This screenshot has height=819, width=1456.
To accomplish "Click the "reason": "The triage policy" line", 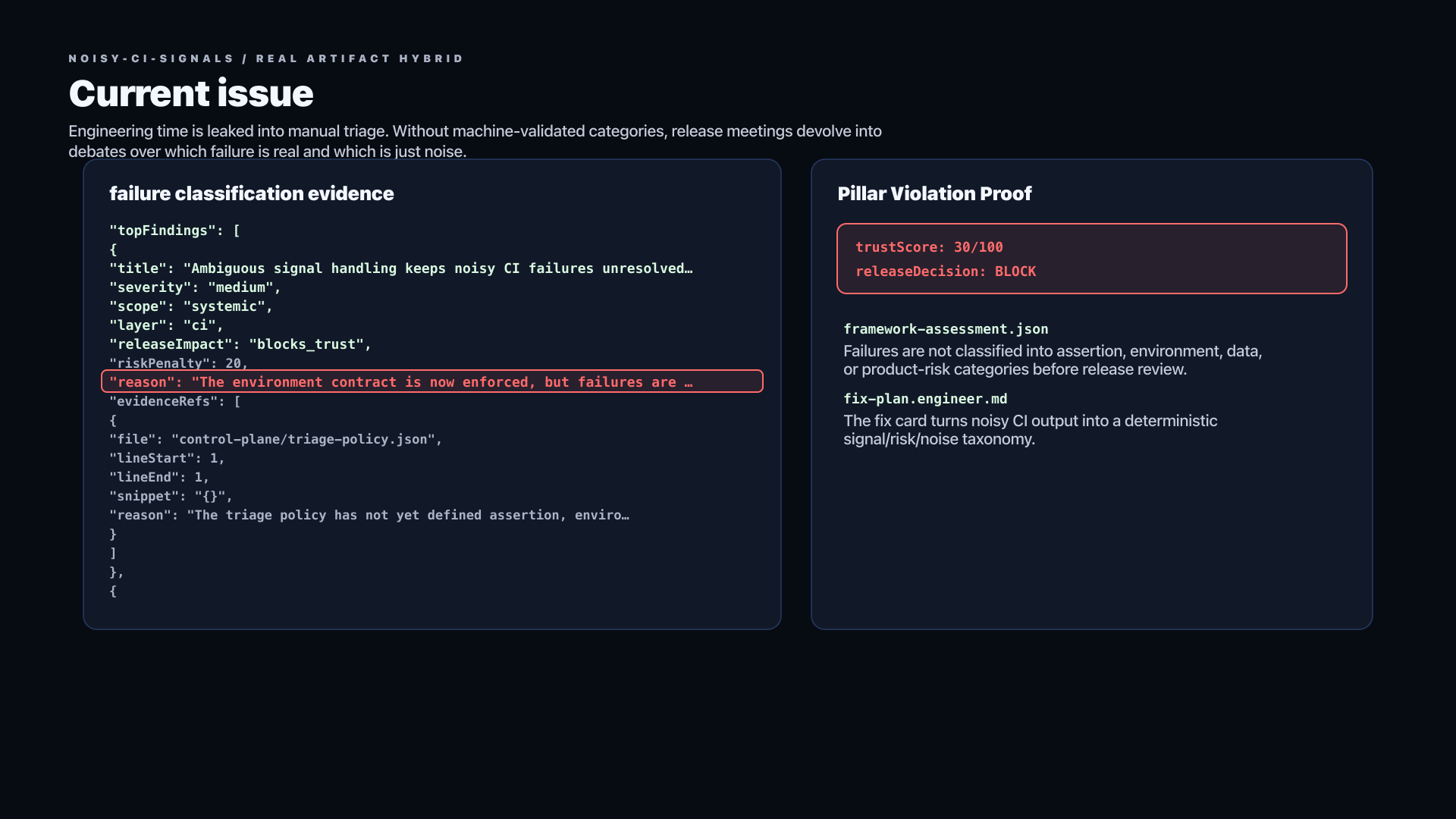I will 369,515.
